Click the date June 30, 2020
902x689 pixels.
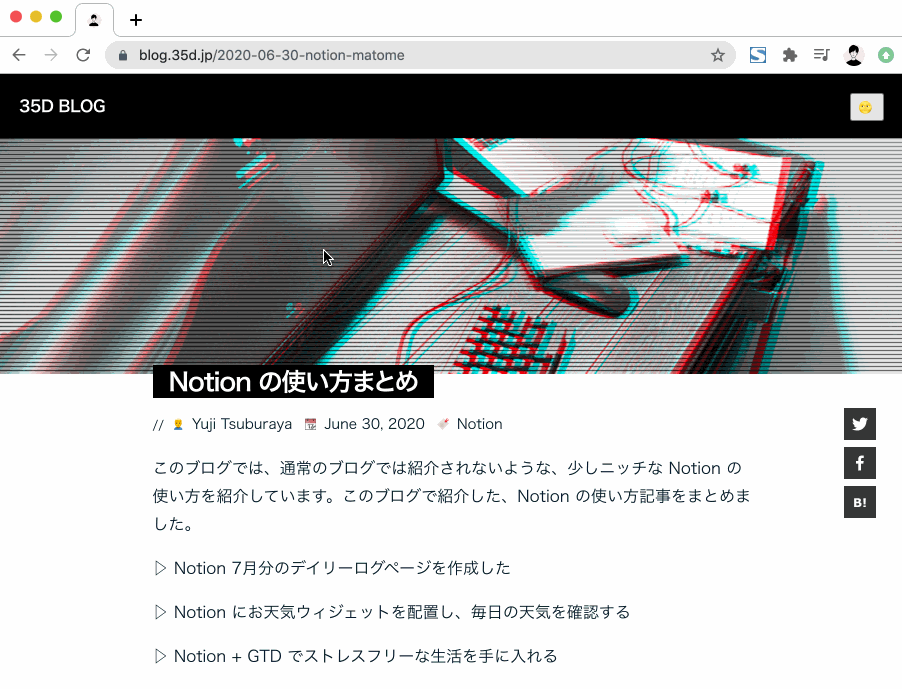(374, 424)
